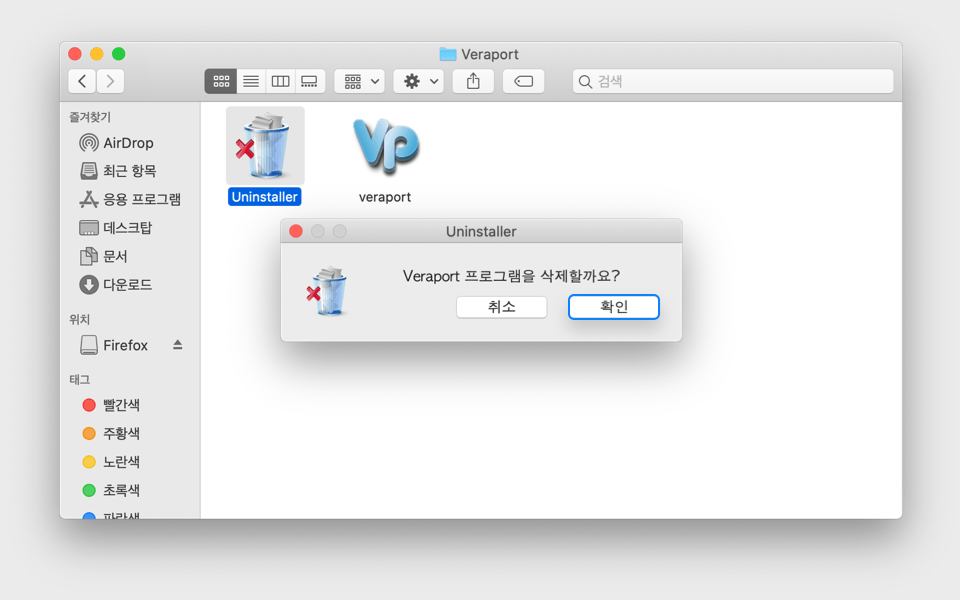Eject the Firefox disk image
This screenshot has width=960, height=600.
click(178, 345)
